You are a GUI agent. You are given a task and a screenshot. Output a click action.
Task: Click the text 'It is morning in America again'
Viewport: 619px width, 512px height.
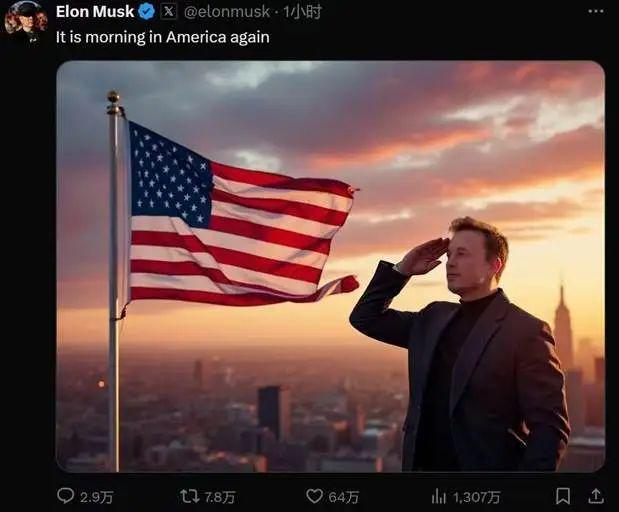(163, 37)
